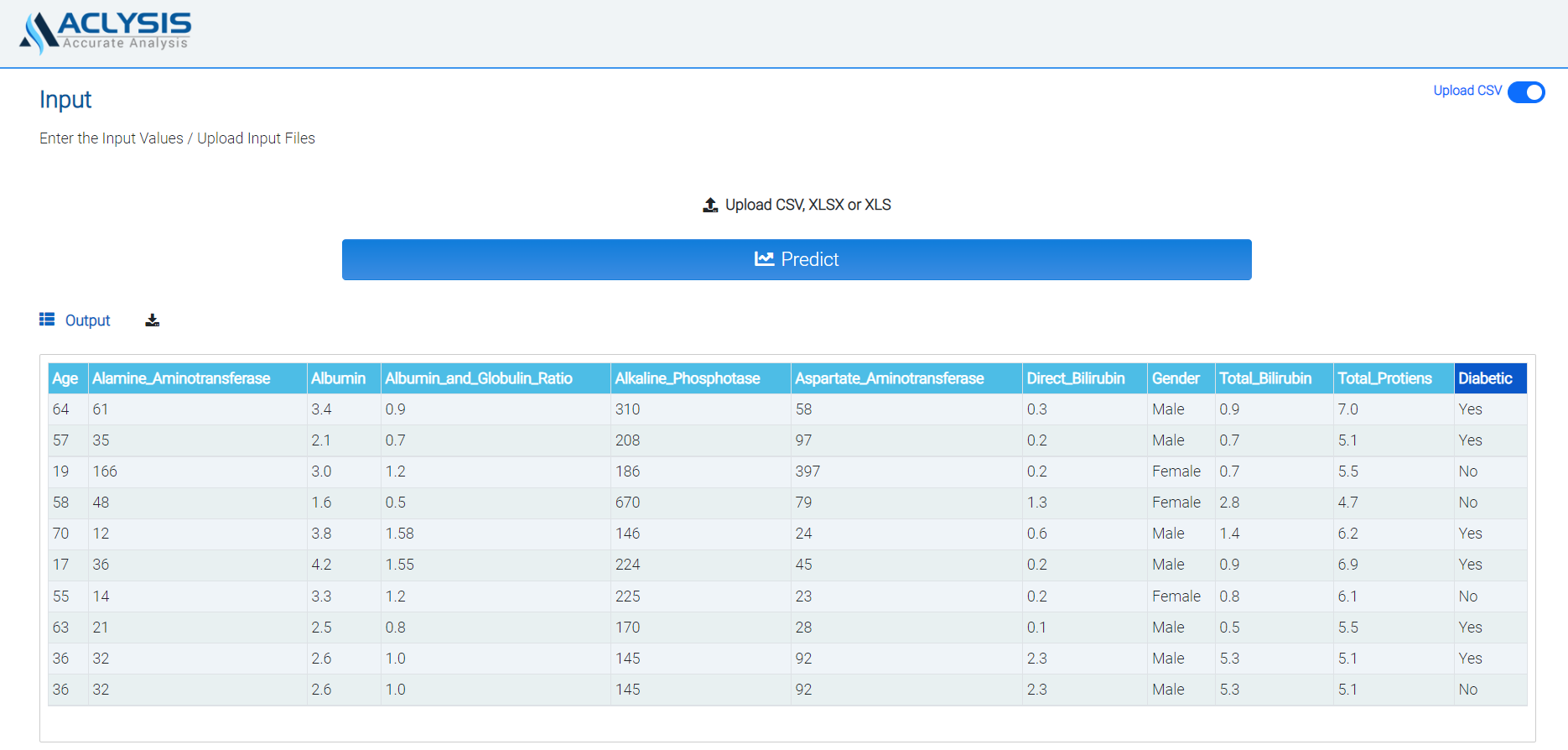Click the Aspartate_Aminotransferase column header

889,378
